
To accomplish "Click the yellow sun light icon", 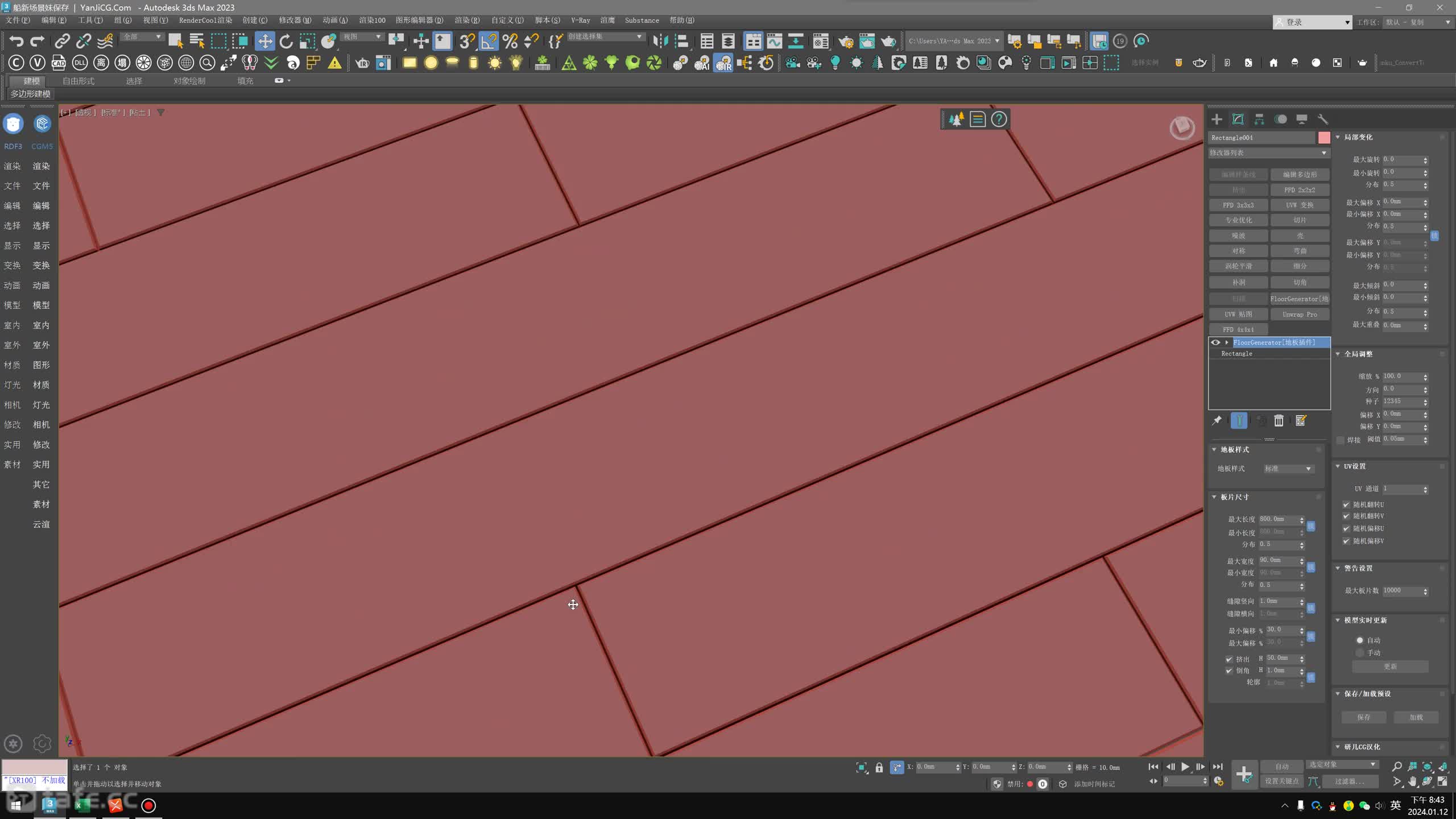I will [495, 63].
